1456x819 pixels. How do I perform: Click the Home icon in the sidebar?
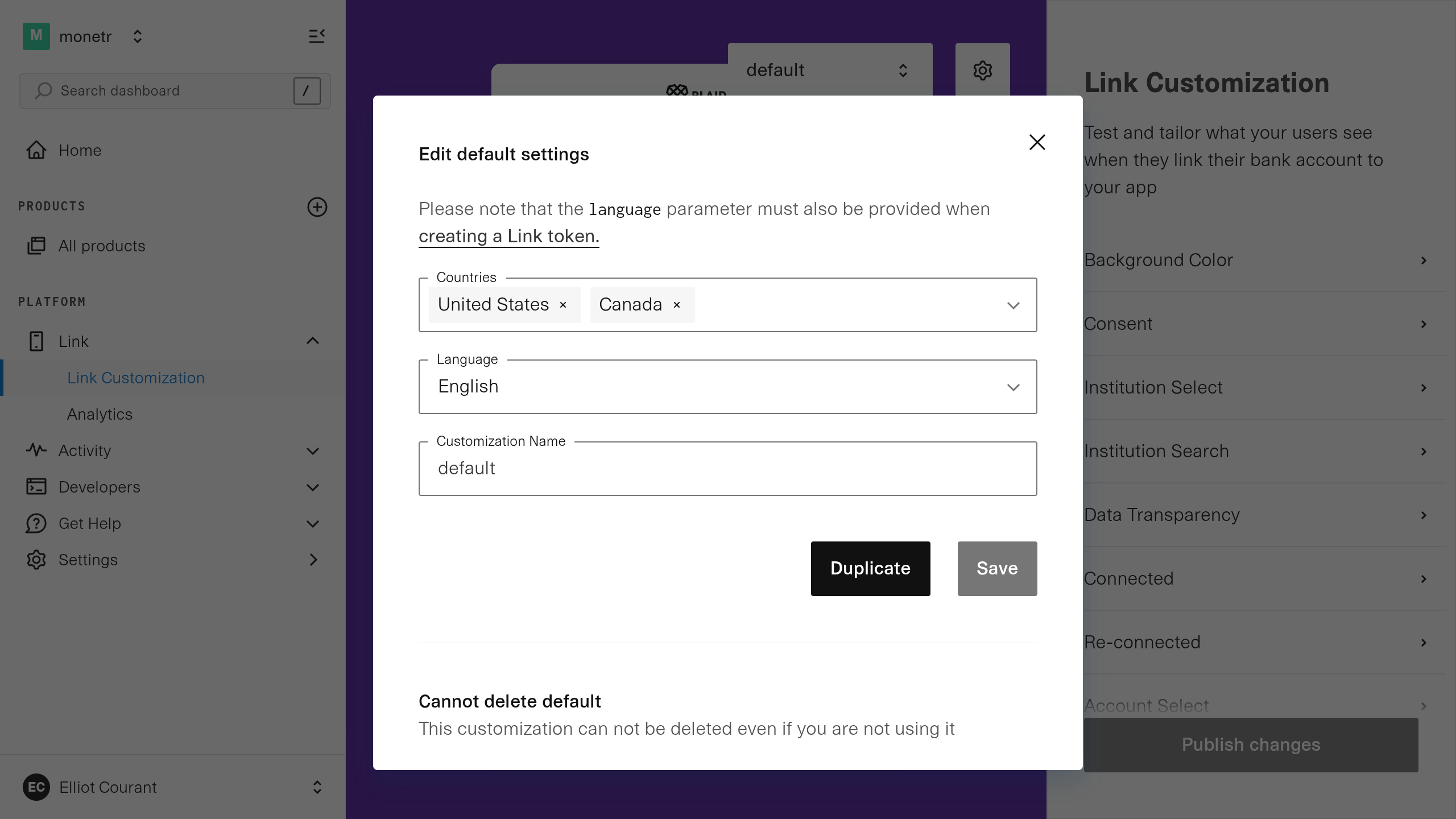36,150
